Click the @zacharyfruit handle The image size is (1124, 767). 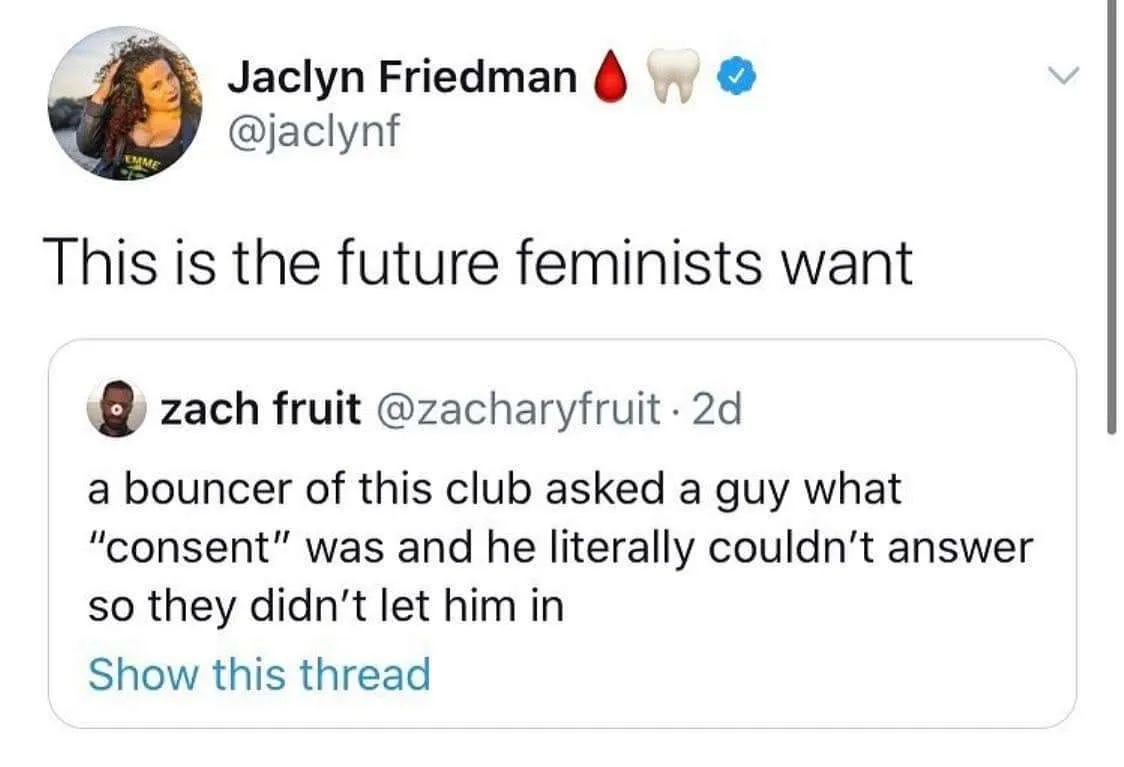(x=515, y=409)
